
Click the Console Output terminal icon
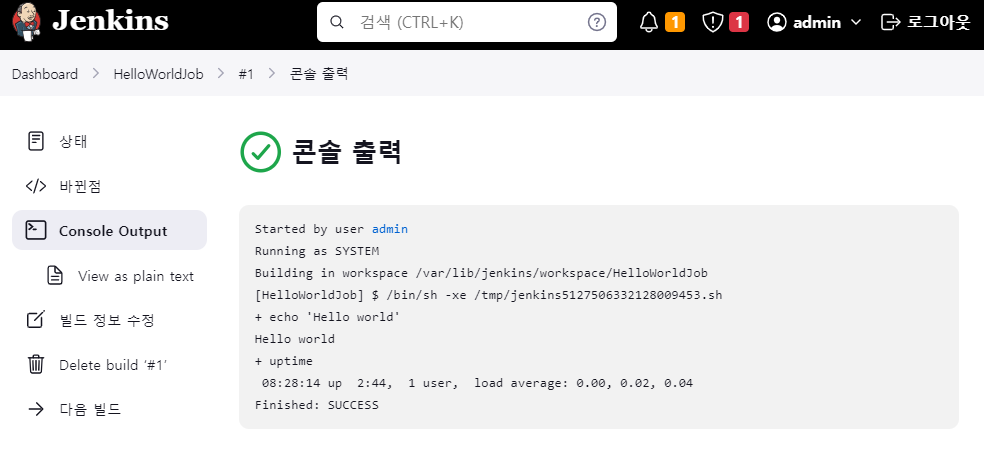click(36, 230)
